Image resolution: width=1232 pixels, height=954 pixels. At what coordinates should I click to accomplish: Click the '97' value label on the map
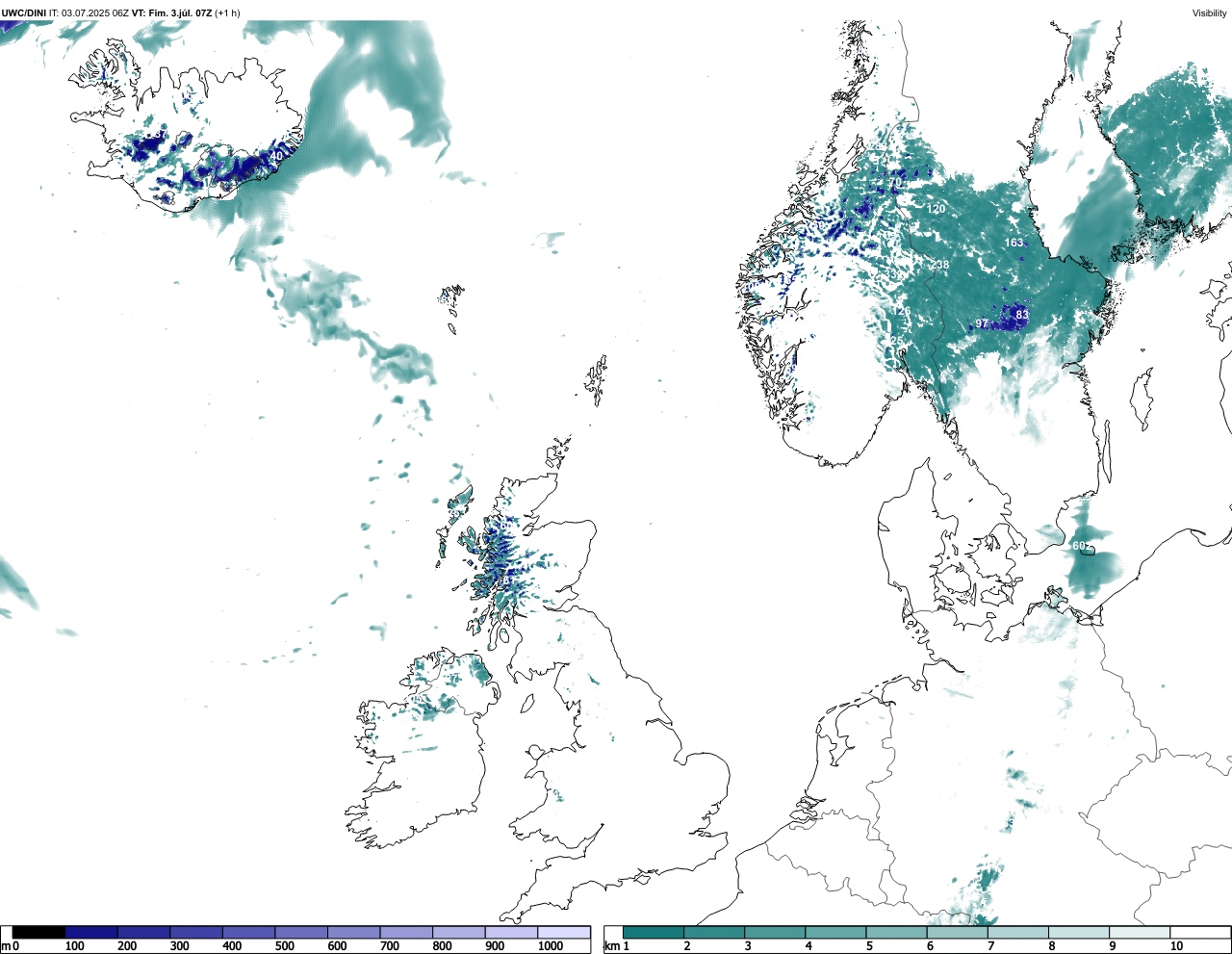(x=982, y=323)
